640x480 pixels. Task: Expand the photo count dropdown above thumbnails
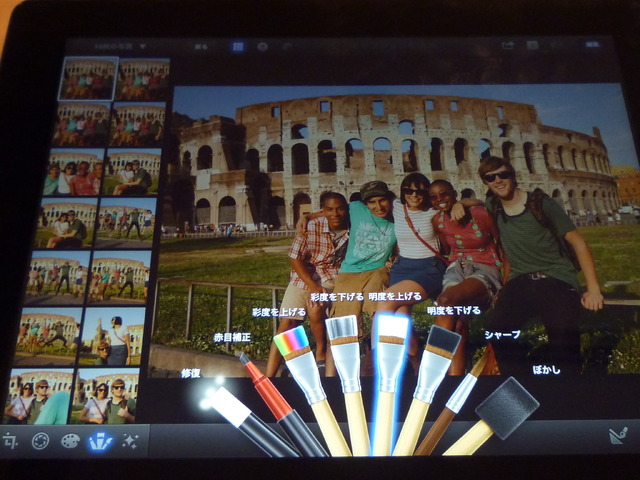pyautogui.click(x=120, y=46)
